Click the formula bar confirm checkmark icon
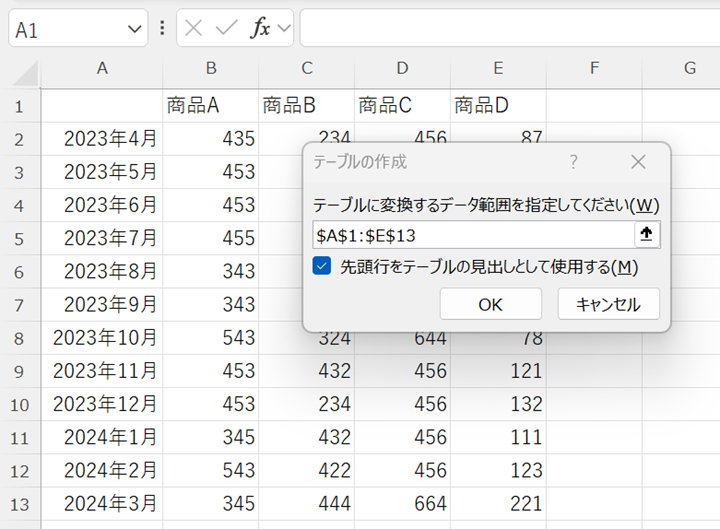 (x=226, y=28)
